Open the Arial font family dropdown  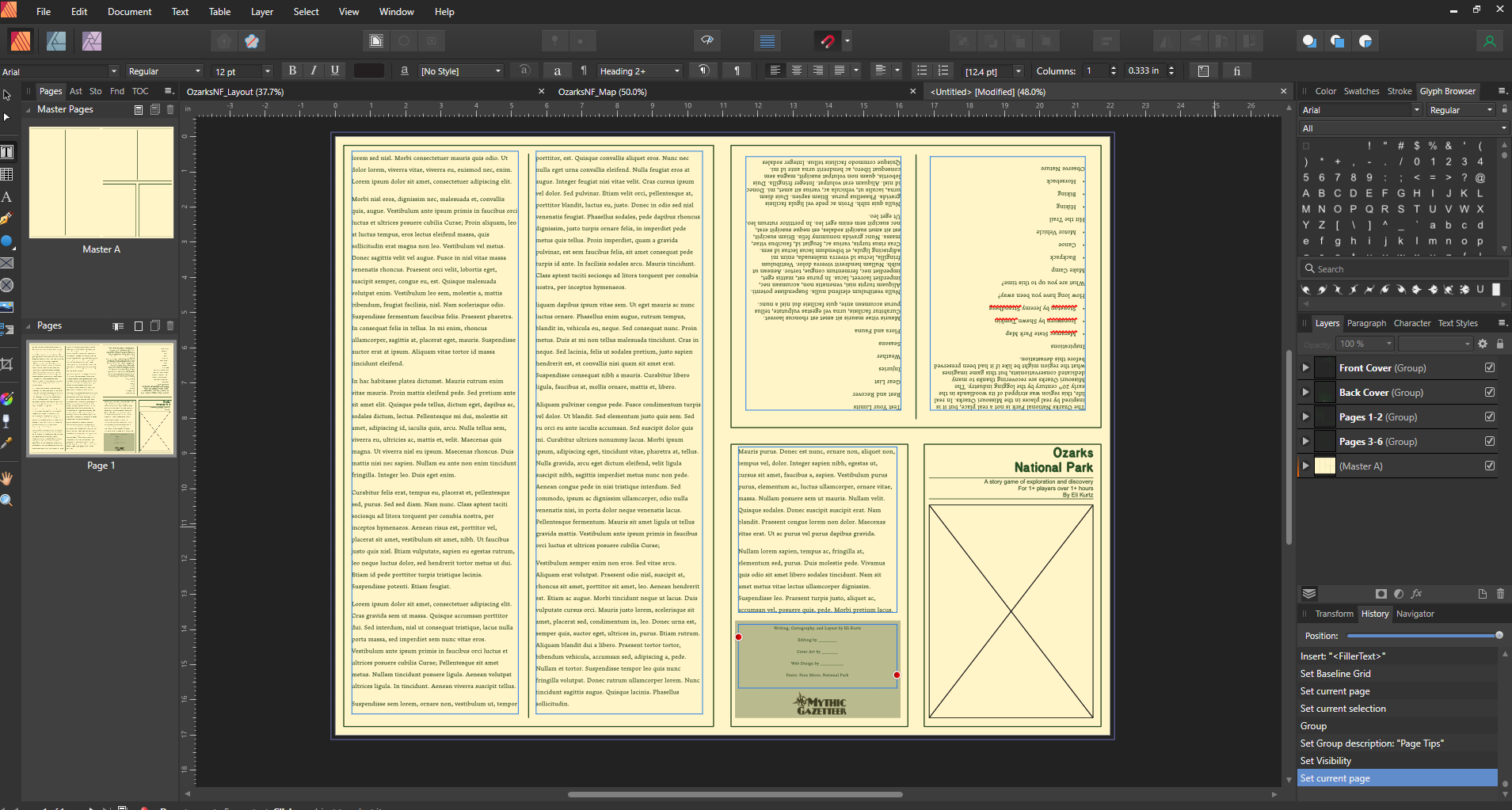pos(112,70)
